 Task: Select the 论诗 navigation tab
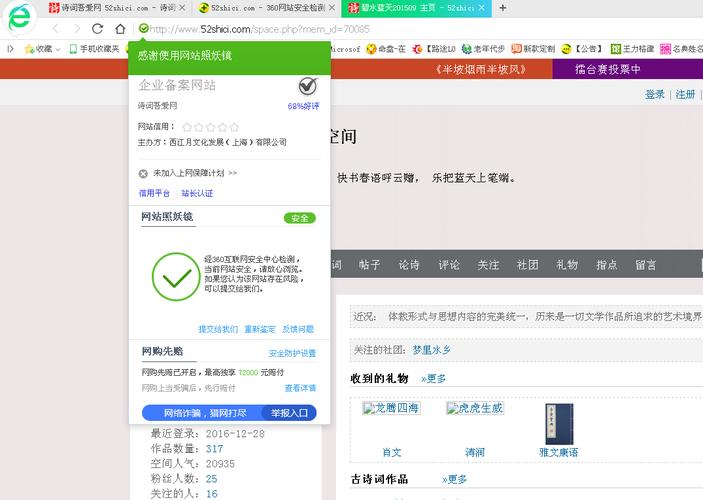409,265
